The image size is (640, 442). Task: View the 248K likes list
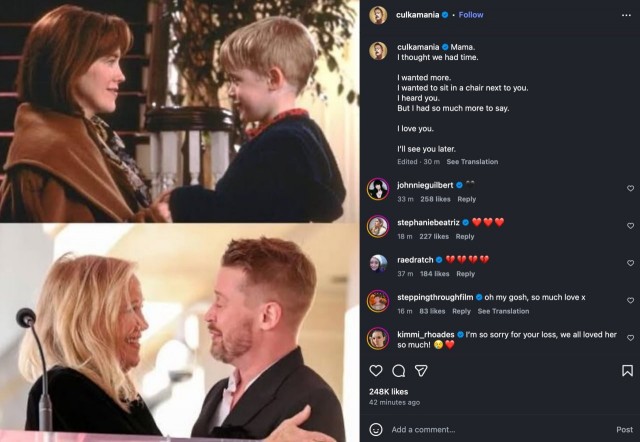[390, 391]
